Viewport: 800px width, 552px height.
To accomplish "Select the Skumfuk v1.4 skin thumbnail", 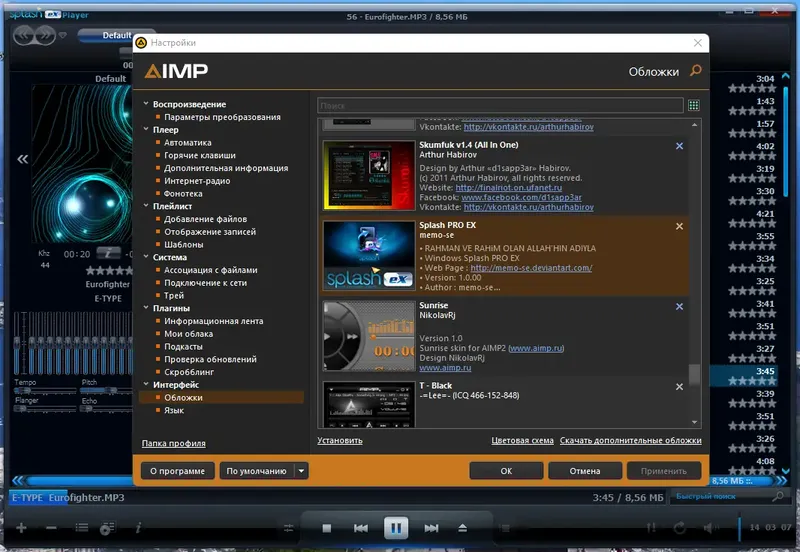I will [369, 175].
